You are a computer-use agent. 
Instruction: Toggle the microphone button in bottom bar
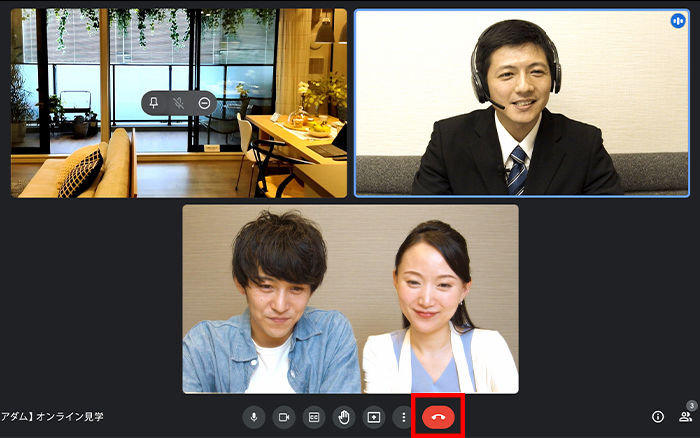[254, 417]
